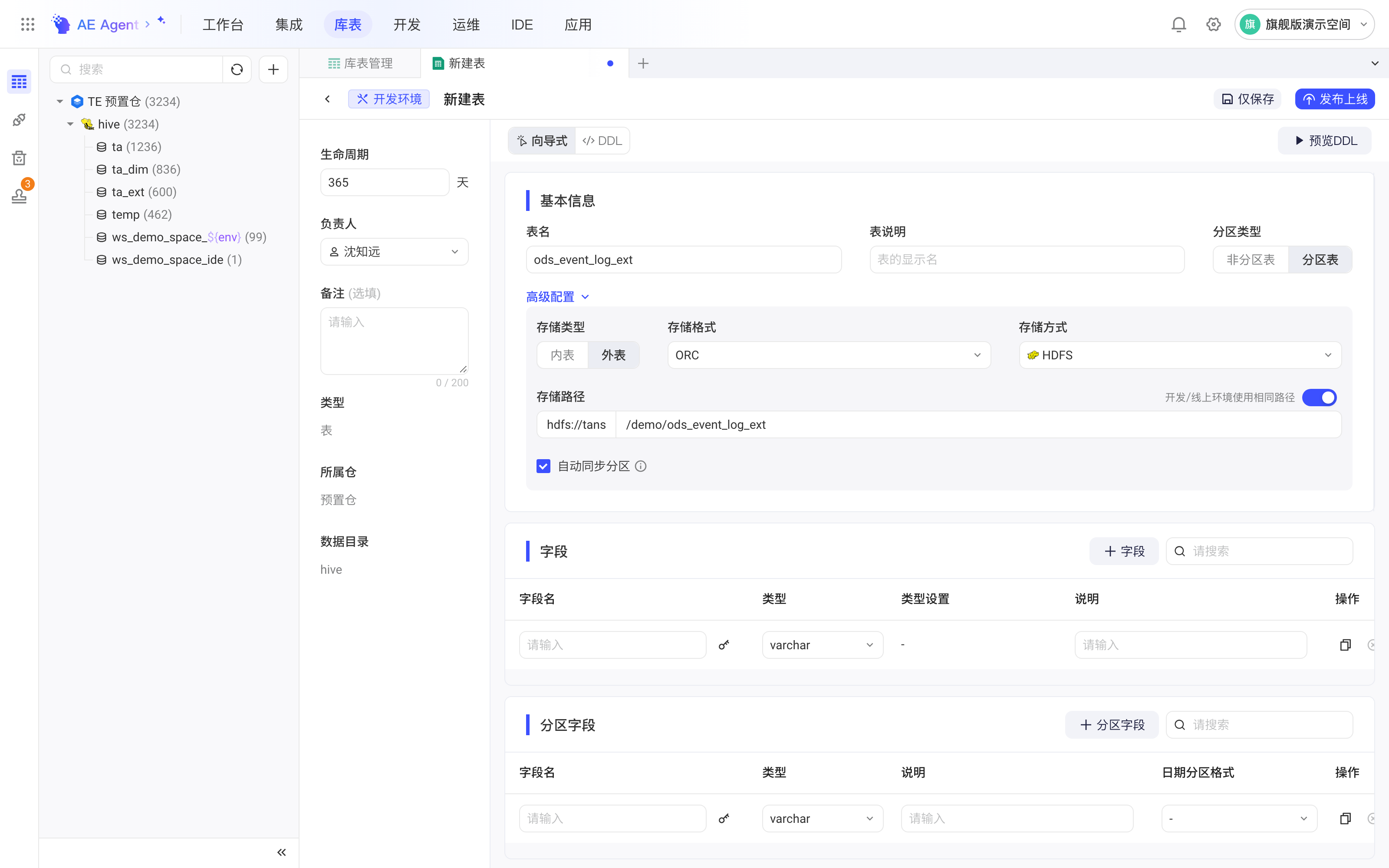Open the recycle bin sidebar icon
Screen dimensions: 1389x868
pos(19,157)
